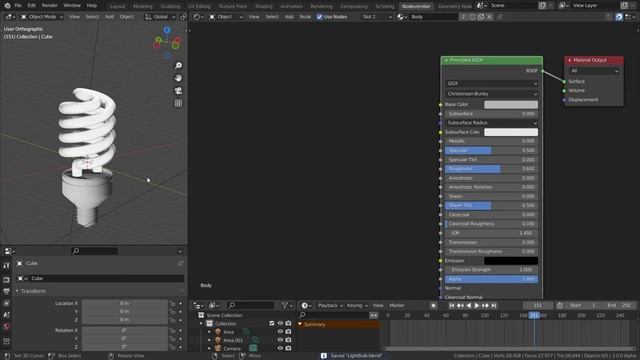Open the Slot 2 material slot dropdown
The height and width of the screenshot is (360, 640).
point(377,17)
